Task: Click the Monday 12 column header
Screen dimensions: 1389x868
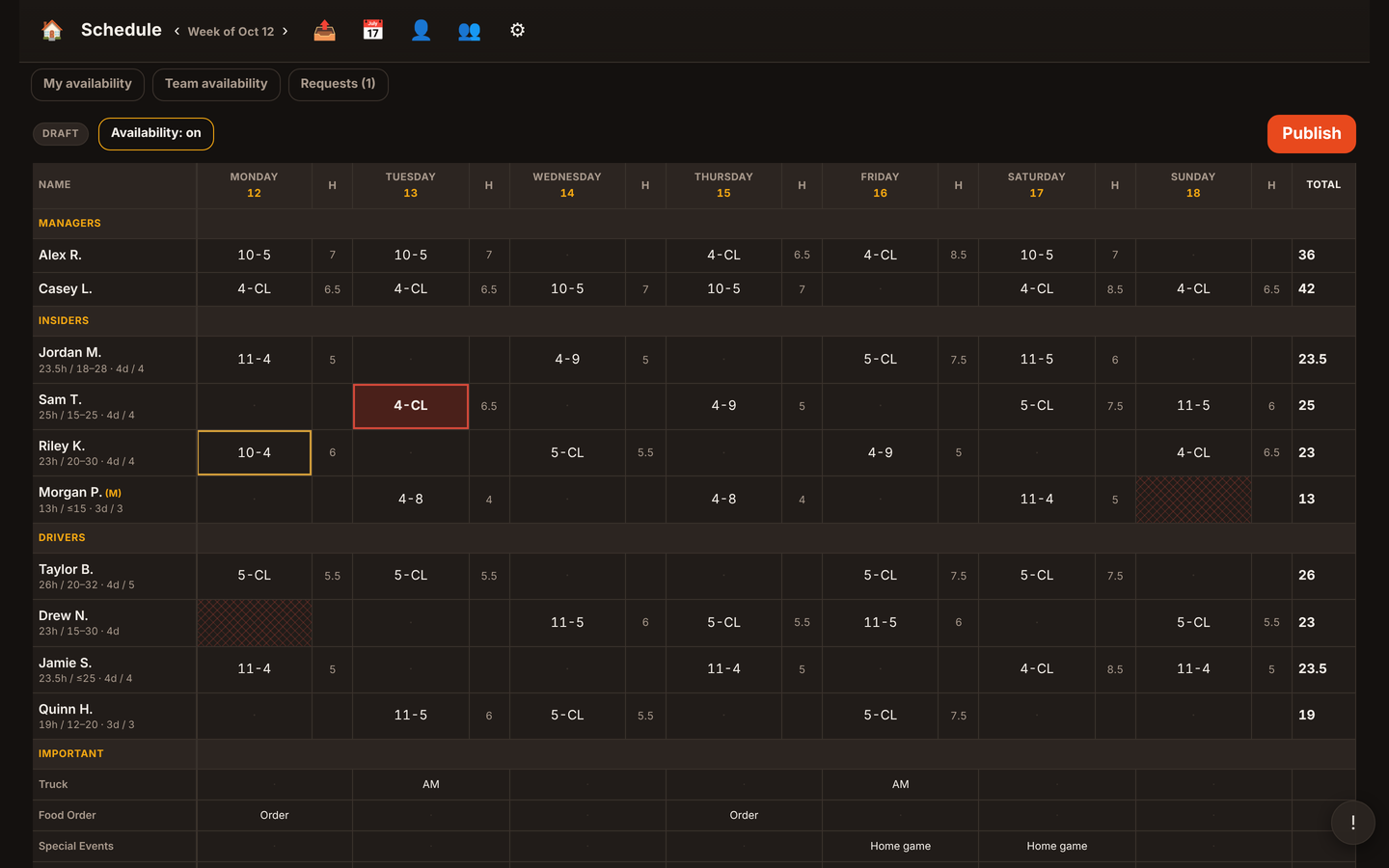Action: (255, 185)
